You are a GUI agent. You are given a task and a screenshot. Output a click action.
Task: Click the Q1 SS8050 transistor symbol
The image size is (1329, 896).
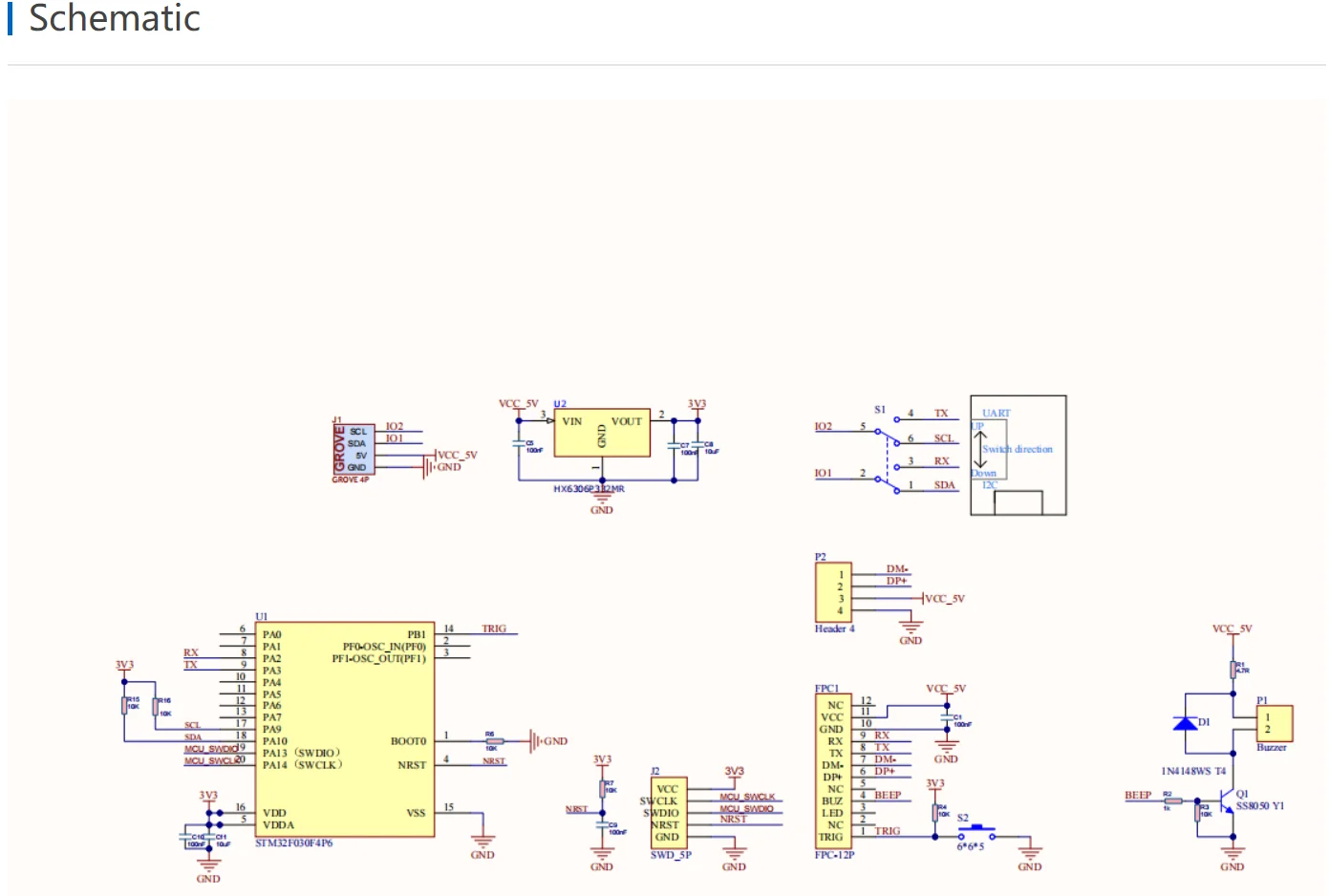tap(1228, 803)
